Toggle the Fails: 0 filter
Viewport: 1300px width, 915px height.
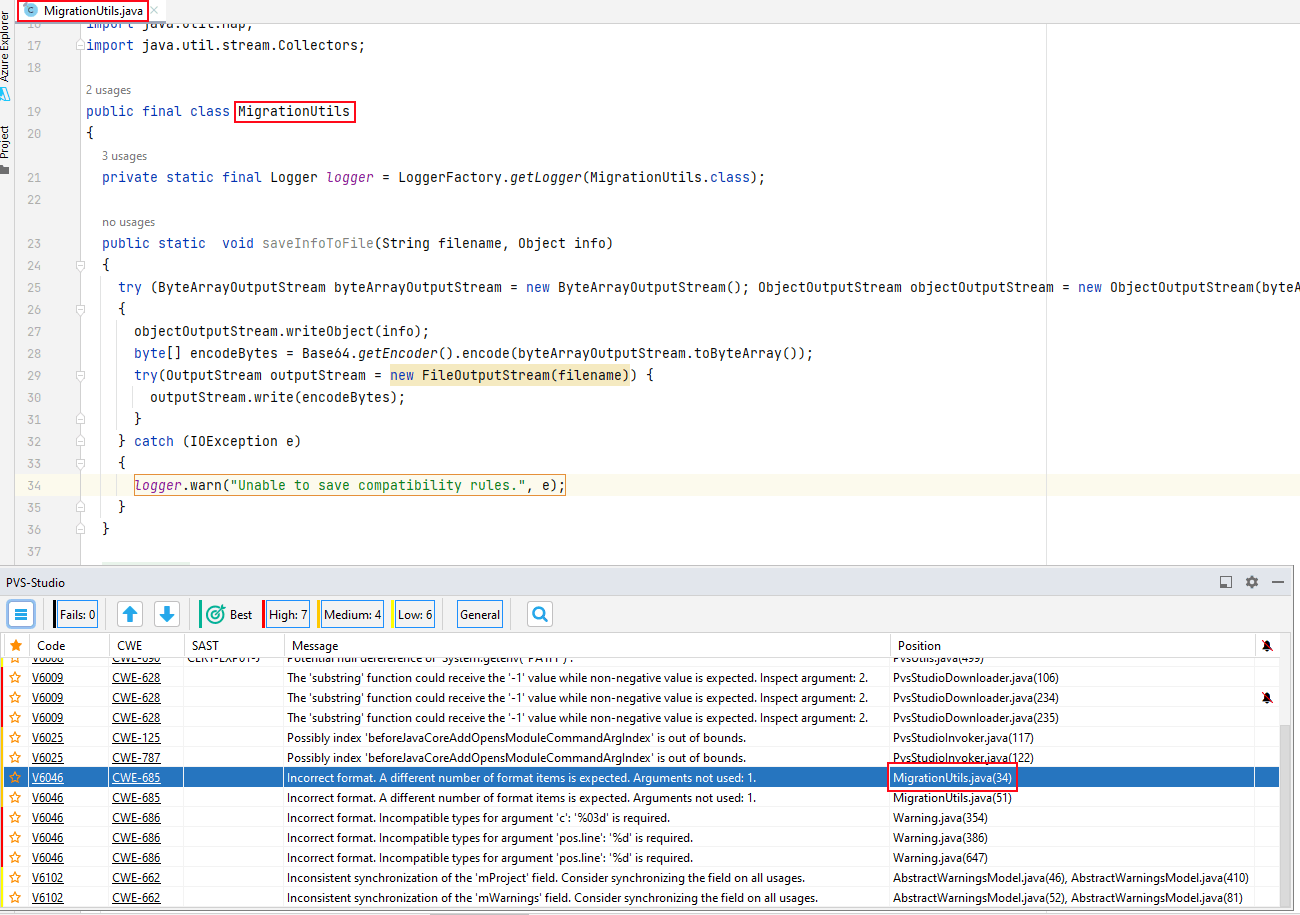[77, 614]
